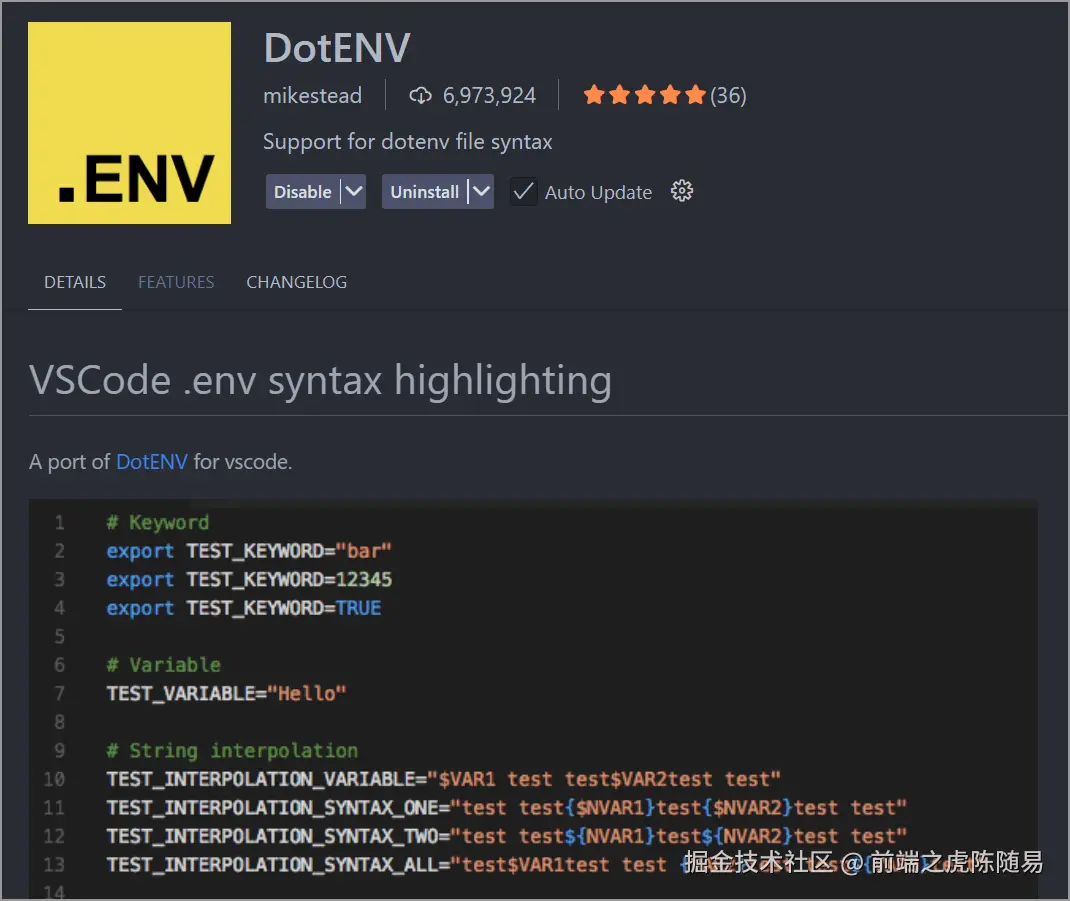
Task: Click the TEST_INTERPOLATION_SYNTAX_TWO code line
Action: [x=506, y=836]
